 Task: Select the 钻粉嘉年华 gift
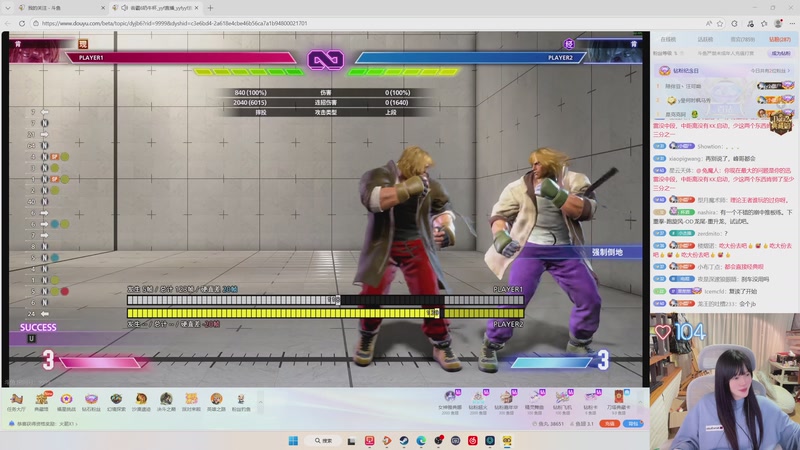[x=506, y=402]
